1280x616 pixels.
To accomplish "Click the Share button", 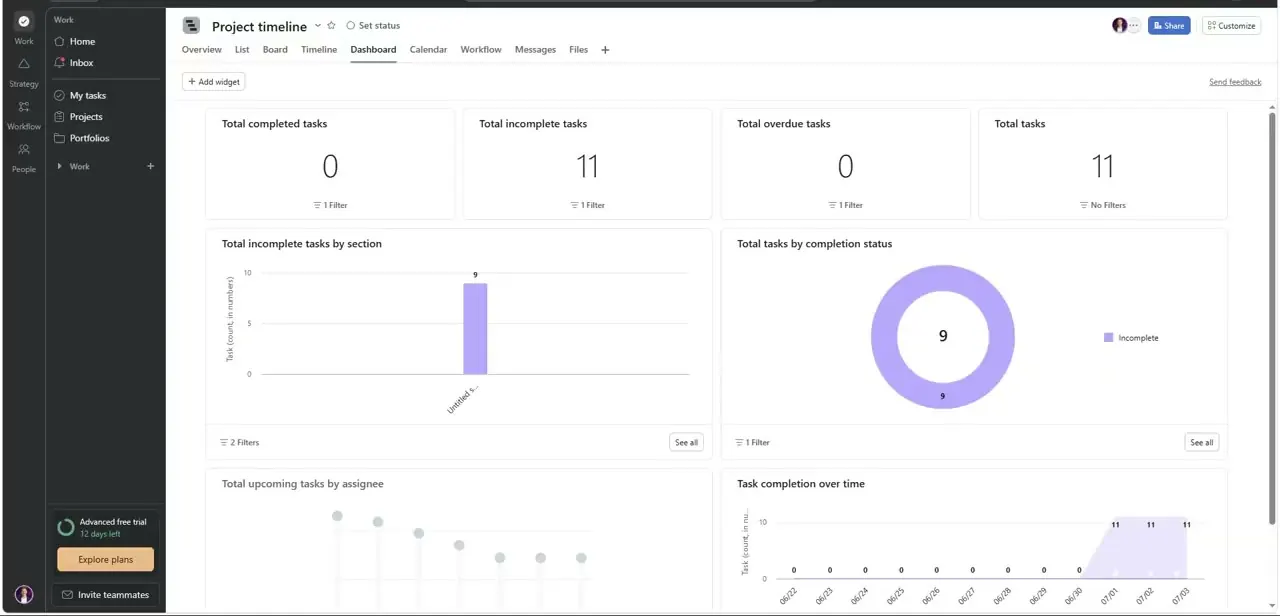I will (x=1168, y=26).
